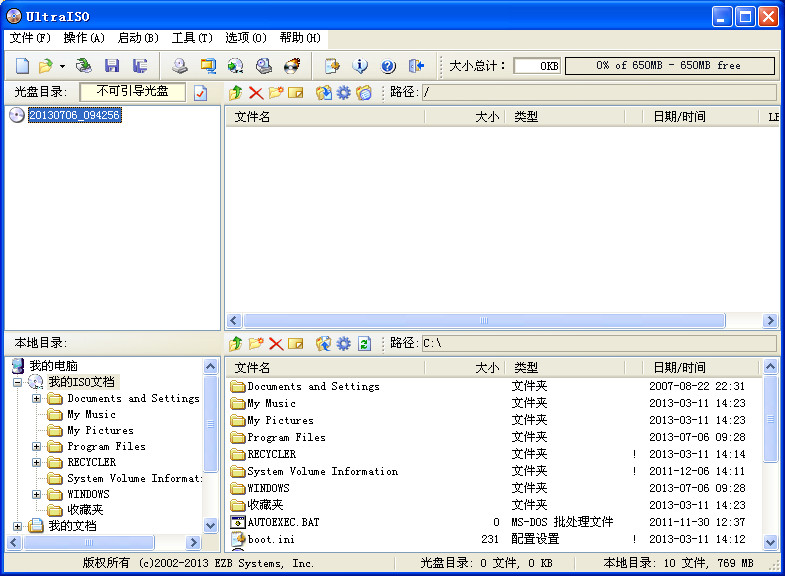This screenshot has height=576, width=785.
Task: Click the gear icon in local toolbar
Action: (343, 344)
